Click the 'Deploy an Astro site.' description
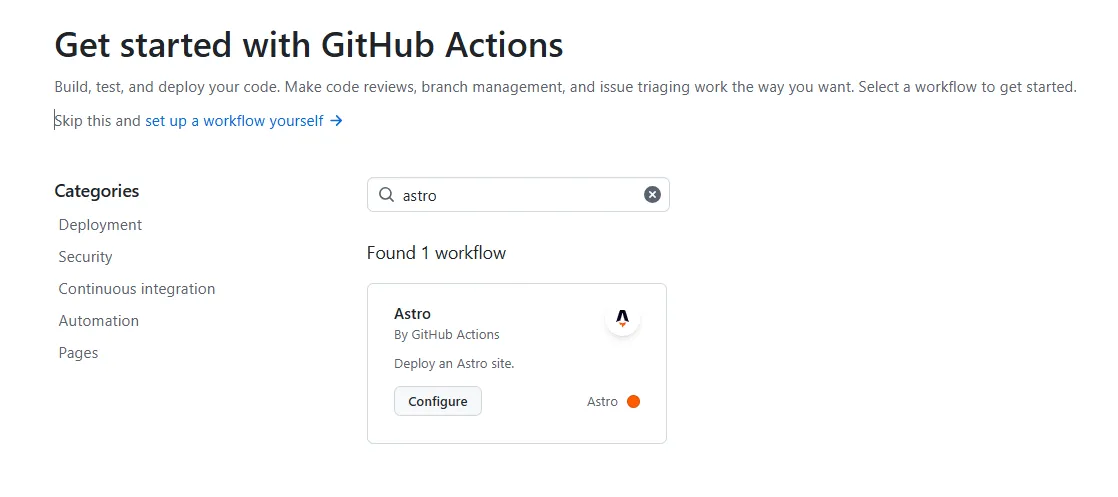The image size is (1118, 497). click(x=454, y=364)
